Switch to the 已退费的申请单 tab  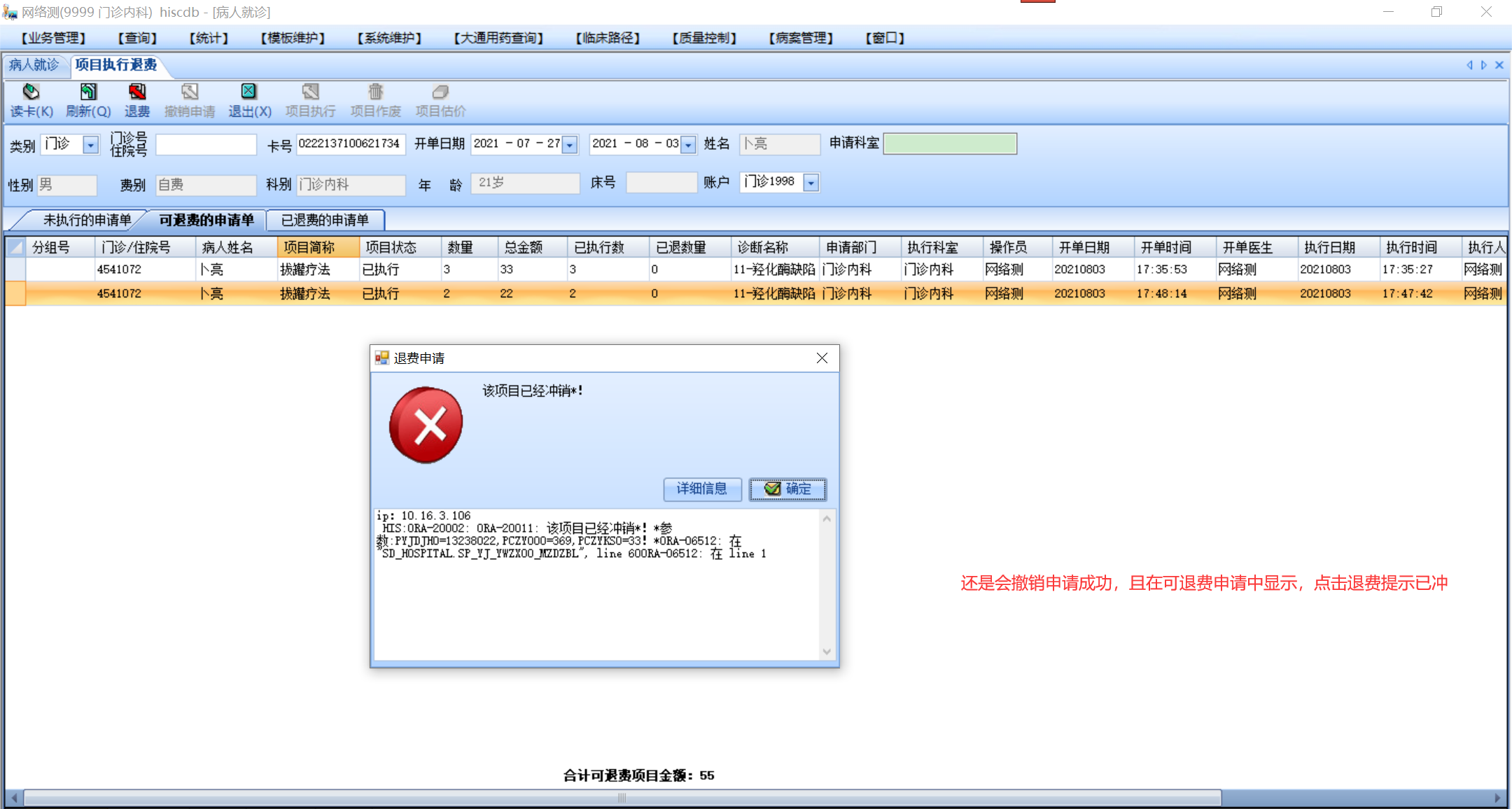[x=325, y=220]
